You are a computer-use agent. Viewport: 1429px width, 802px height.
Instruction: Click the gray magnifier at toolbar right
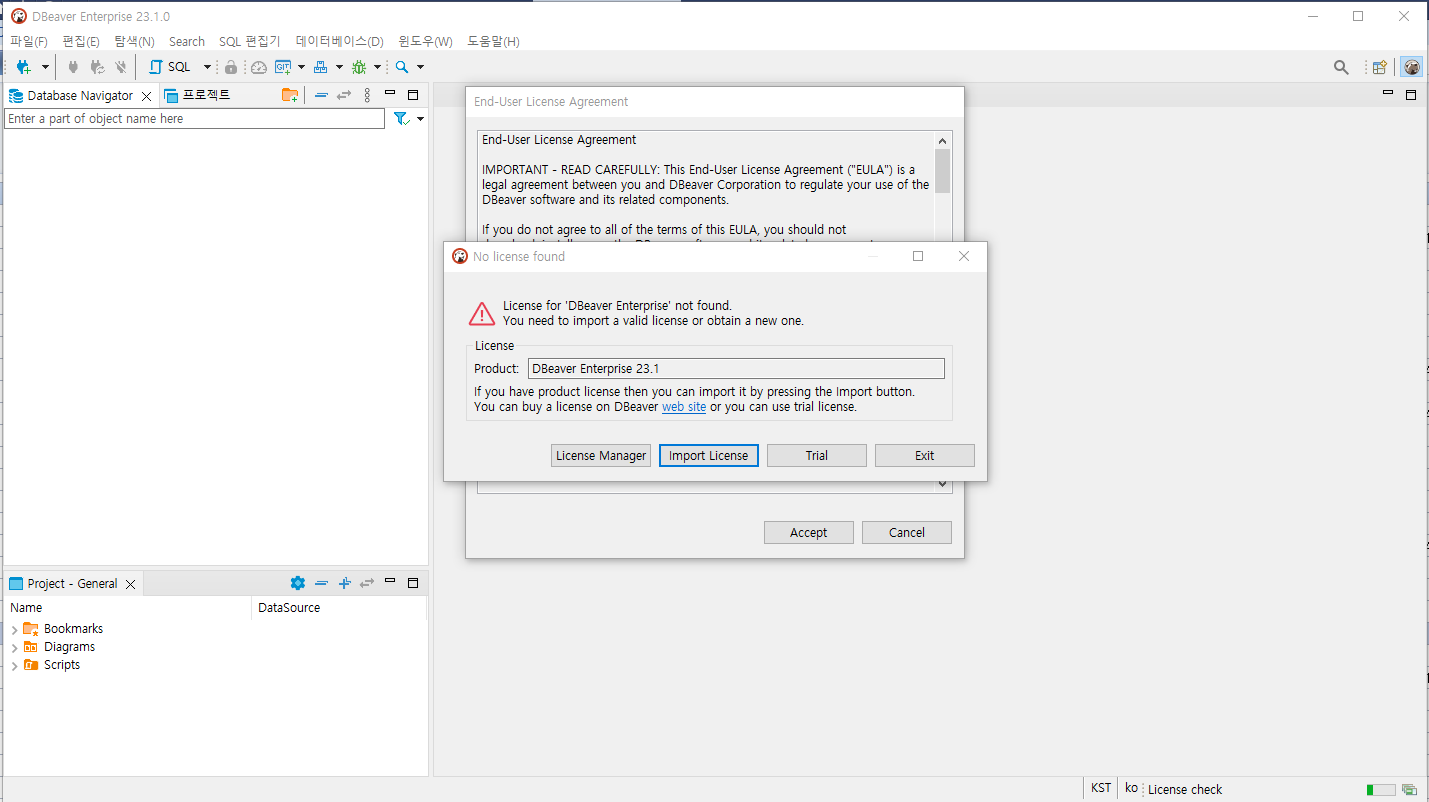pos(1341,67)
